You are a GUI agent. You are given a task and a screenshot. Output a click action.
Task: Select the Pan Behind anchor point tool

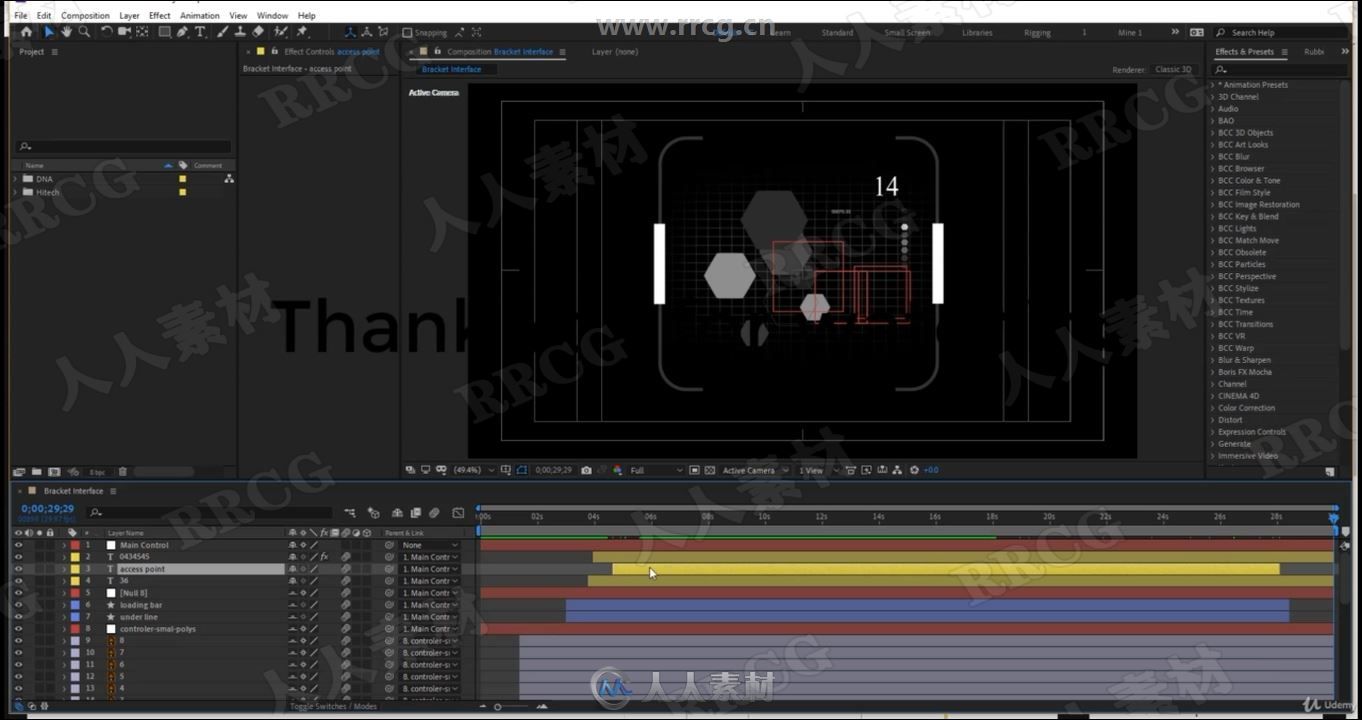click(142, 32)
